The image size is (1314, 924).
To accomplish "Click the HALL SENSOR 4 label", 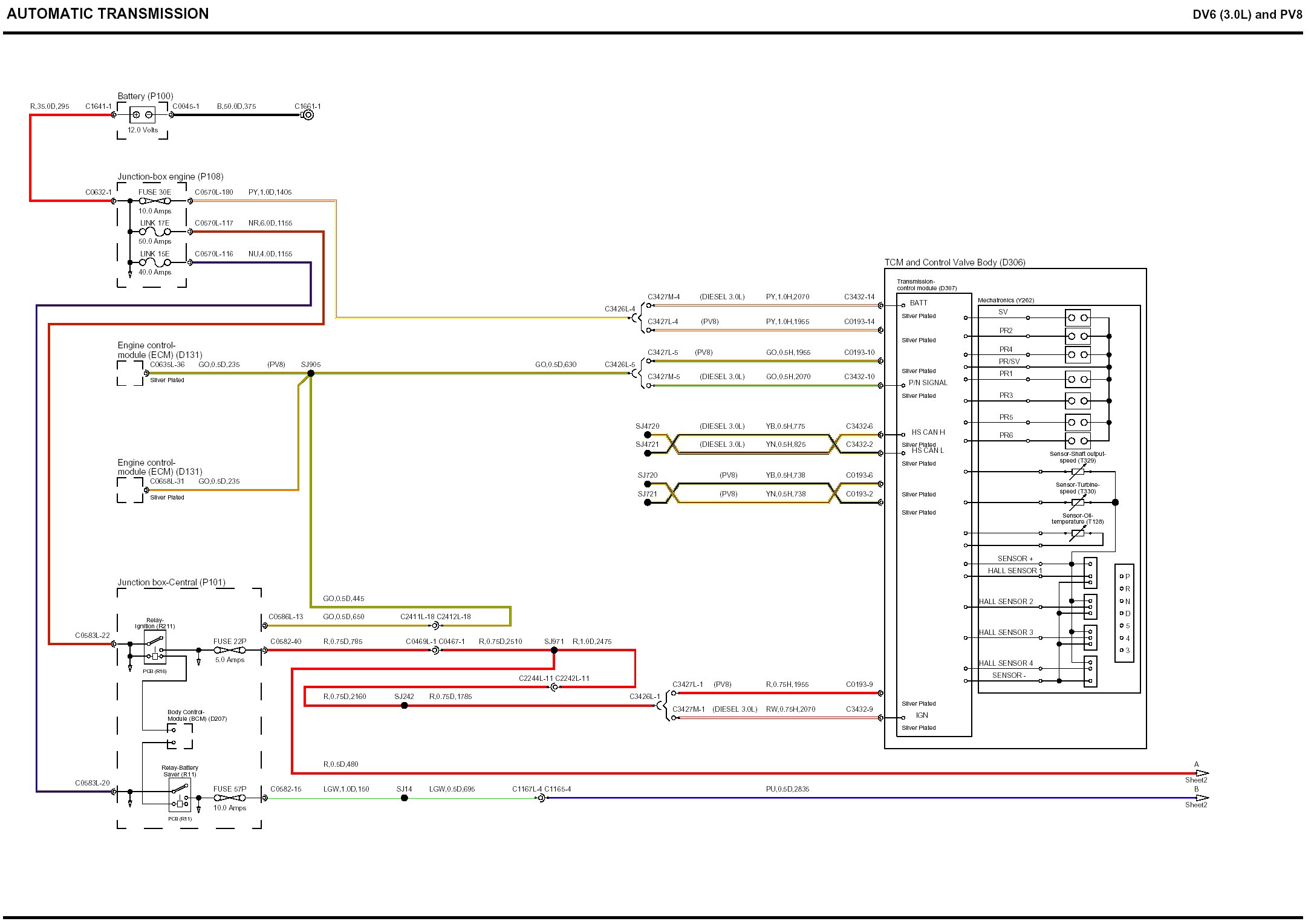I will click(x=1006, y=663).
